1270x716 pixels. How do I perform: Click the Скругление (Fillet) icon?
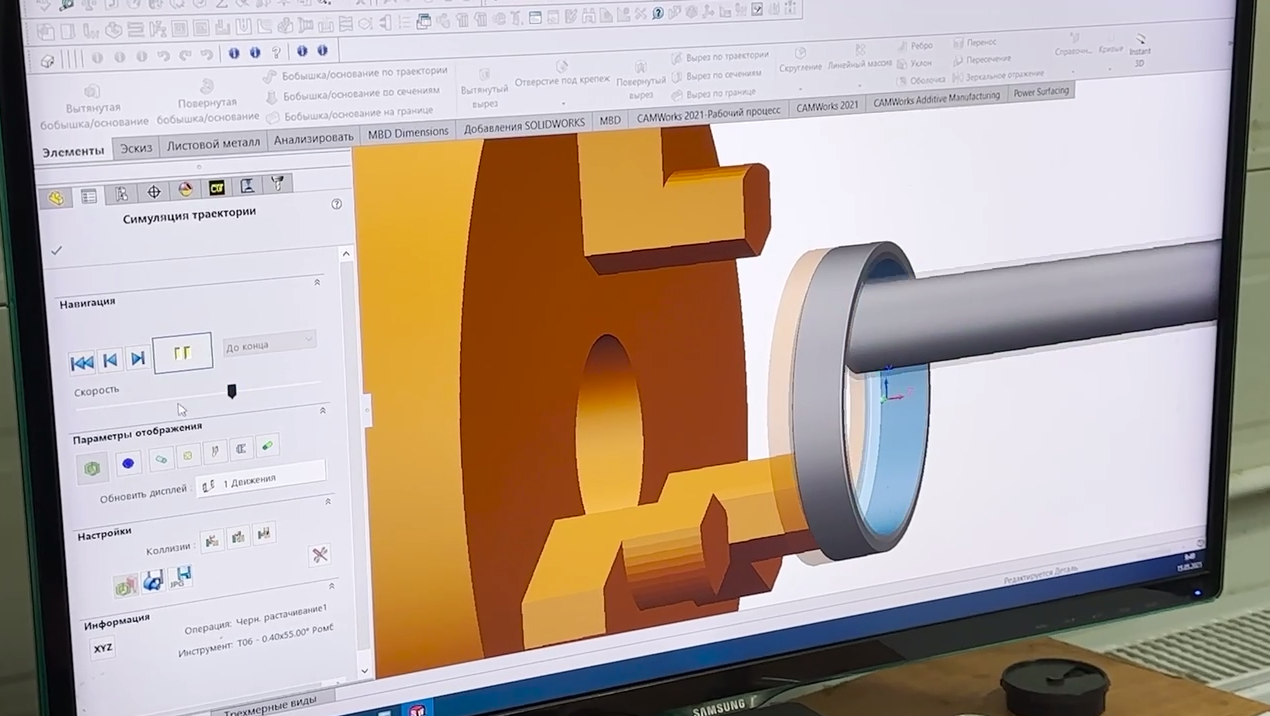pyautogui.click(x=798, y=58)
